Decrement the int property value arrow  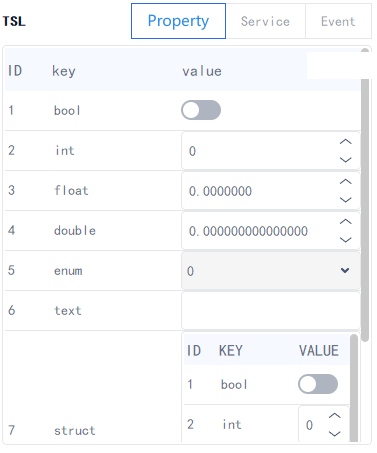[345, 160]
